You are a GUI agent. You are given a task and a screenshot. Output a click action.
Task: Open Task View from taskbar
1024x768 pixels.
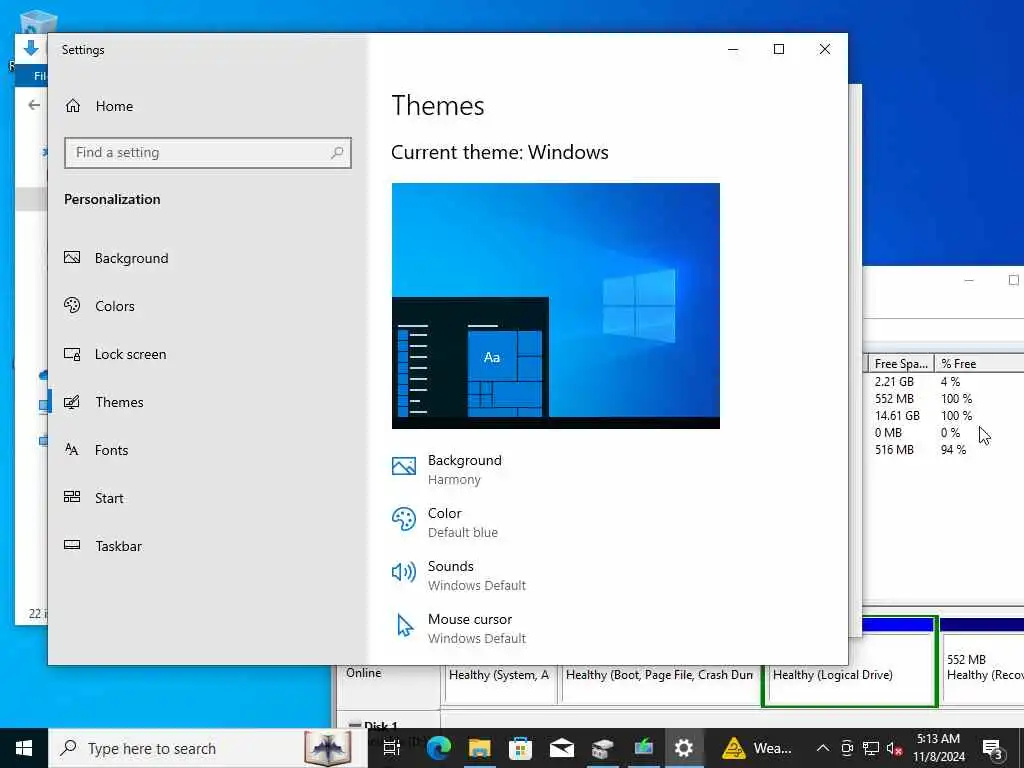392,748
